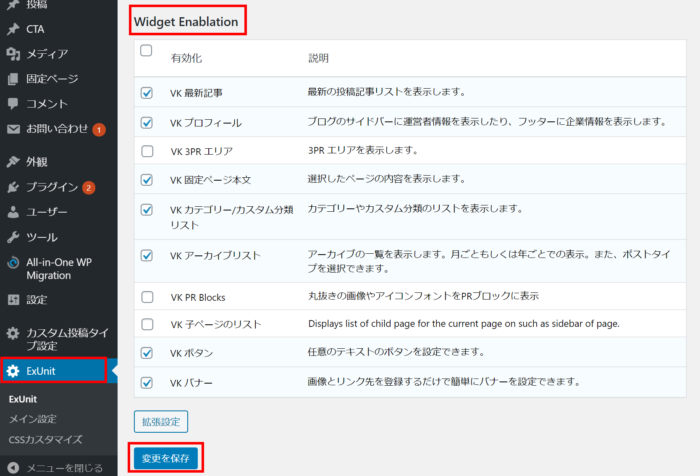Click the 変更を保存 save button
700x476 pixels.
pos(166,458)
